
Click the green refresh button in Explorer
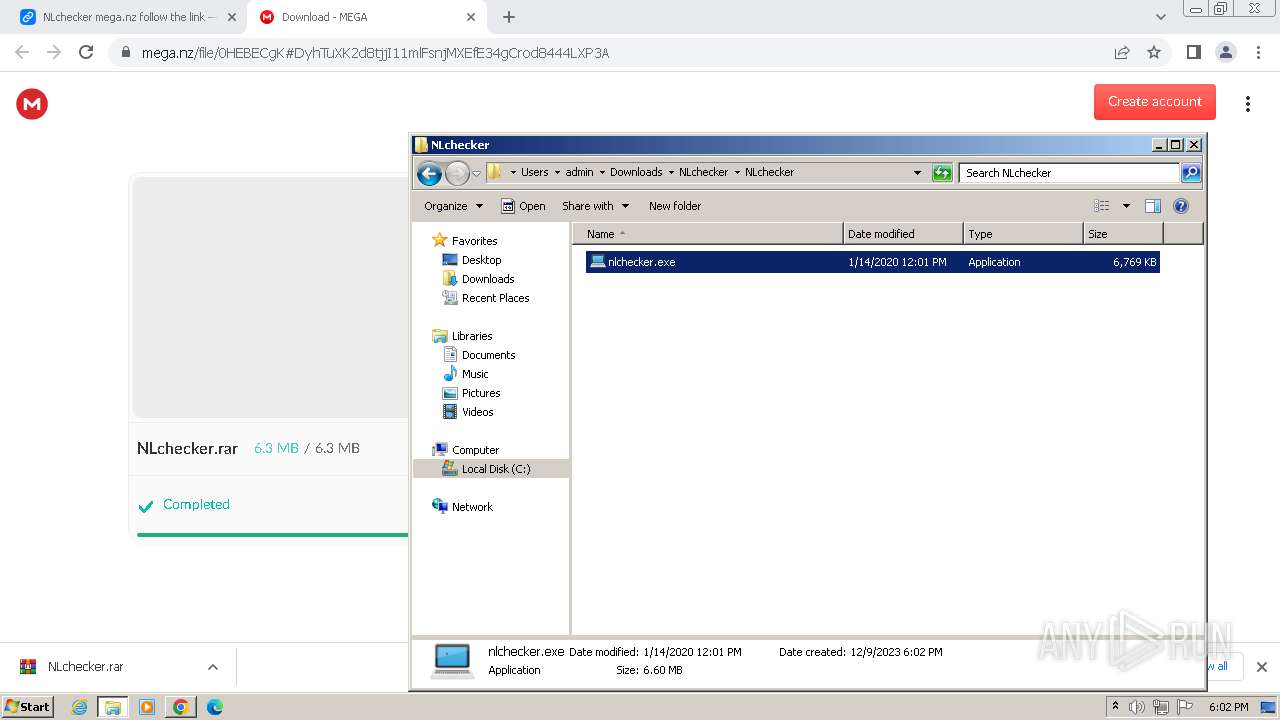[x=942, y=173]
